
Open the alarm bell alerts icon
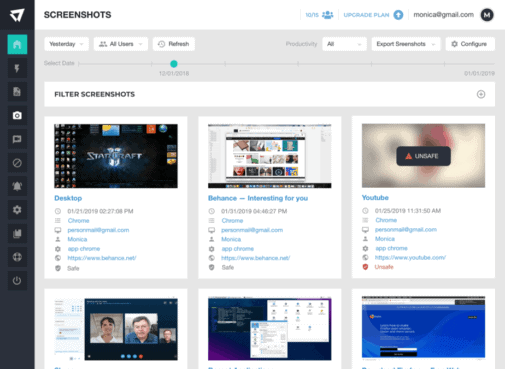coord(17,186)
